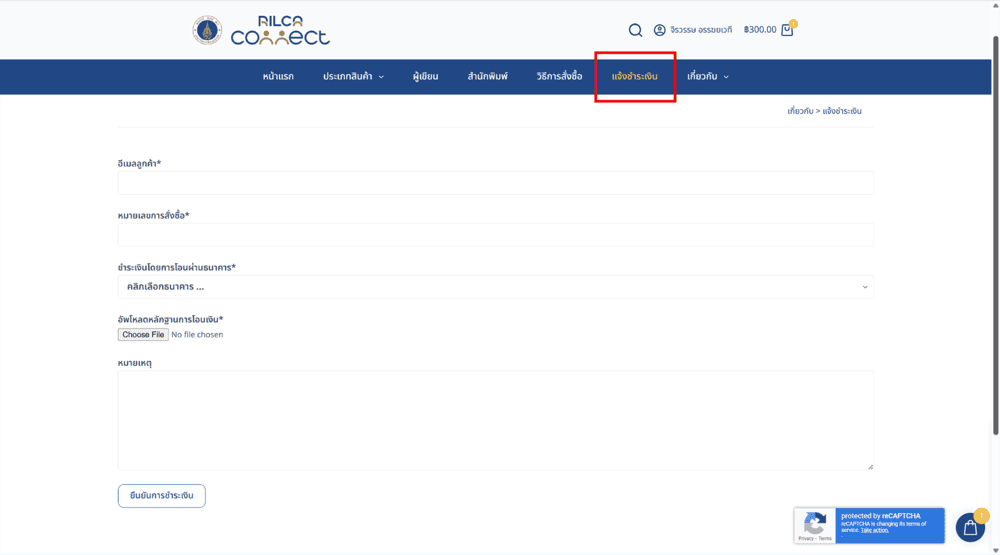Click the account name next to avatar
Viewport: 1000px width, 555px height.
701,30
